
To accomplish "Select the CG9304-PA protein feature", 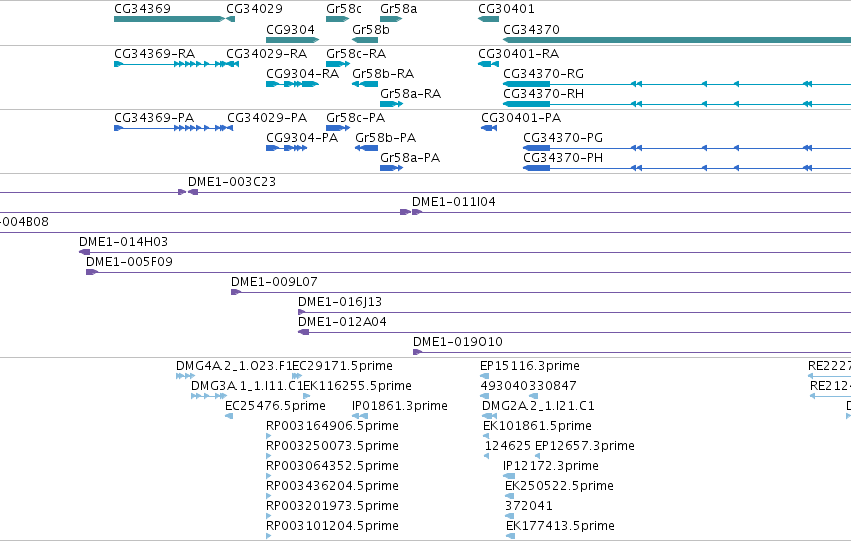I will [x=286, y=148].
